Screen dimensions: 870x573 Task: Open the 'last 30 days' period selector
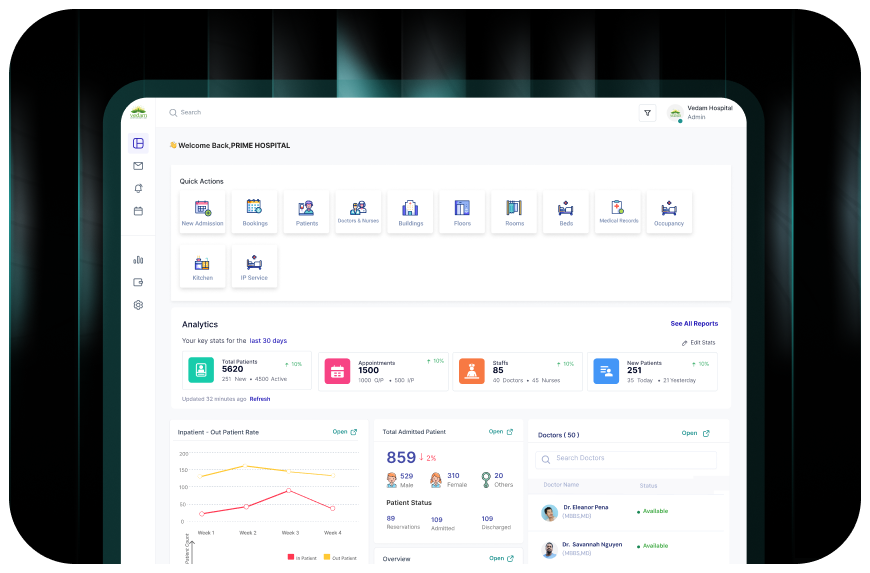268,341
